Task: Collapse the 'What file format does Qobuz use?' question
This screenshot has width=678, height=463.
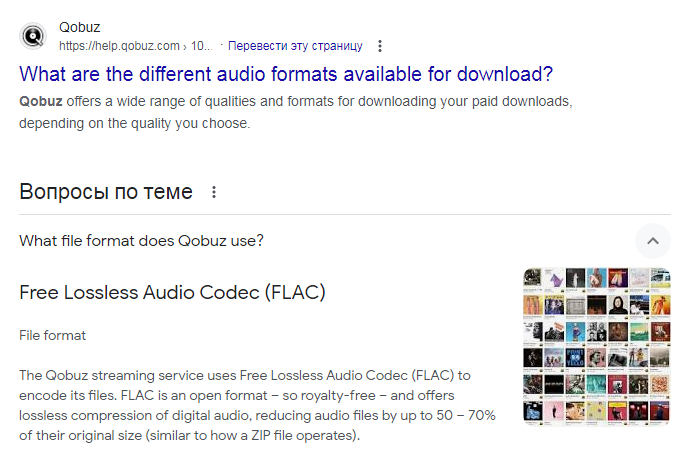Action: [652, 241]
